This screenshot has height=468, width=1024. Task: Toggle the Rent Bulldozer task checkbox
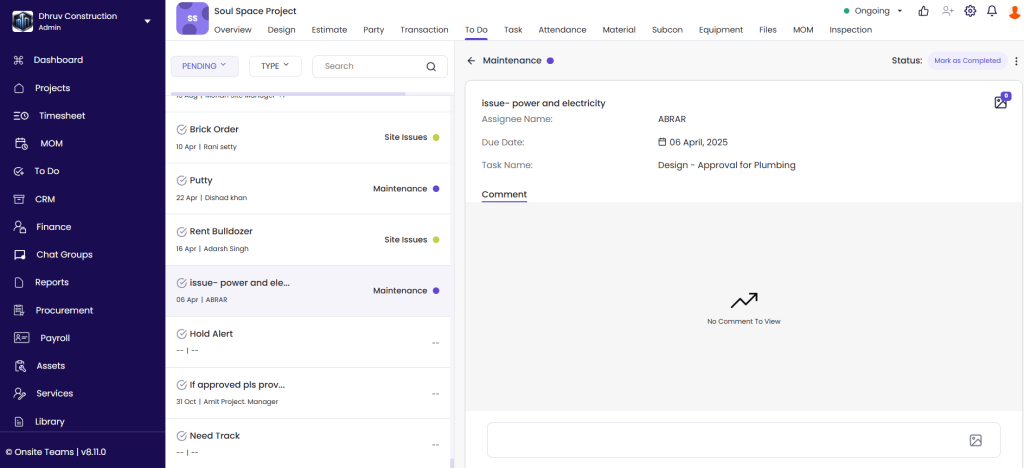181,232
